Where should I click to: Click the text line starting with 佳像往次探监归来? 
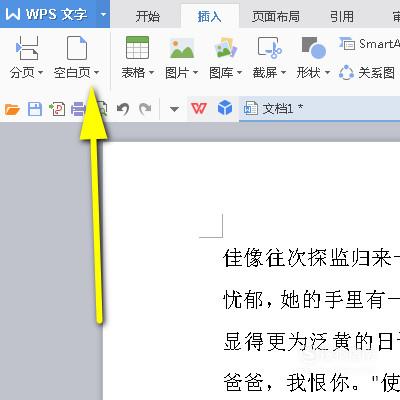tap(311, 258)
